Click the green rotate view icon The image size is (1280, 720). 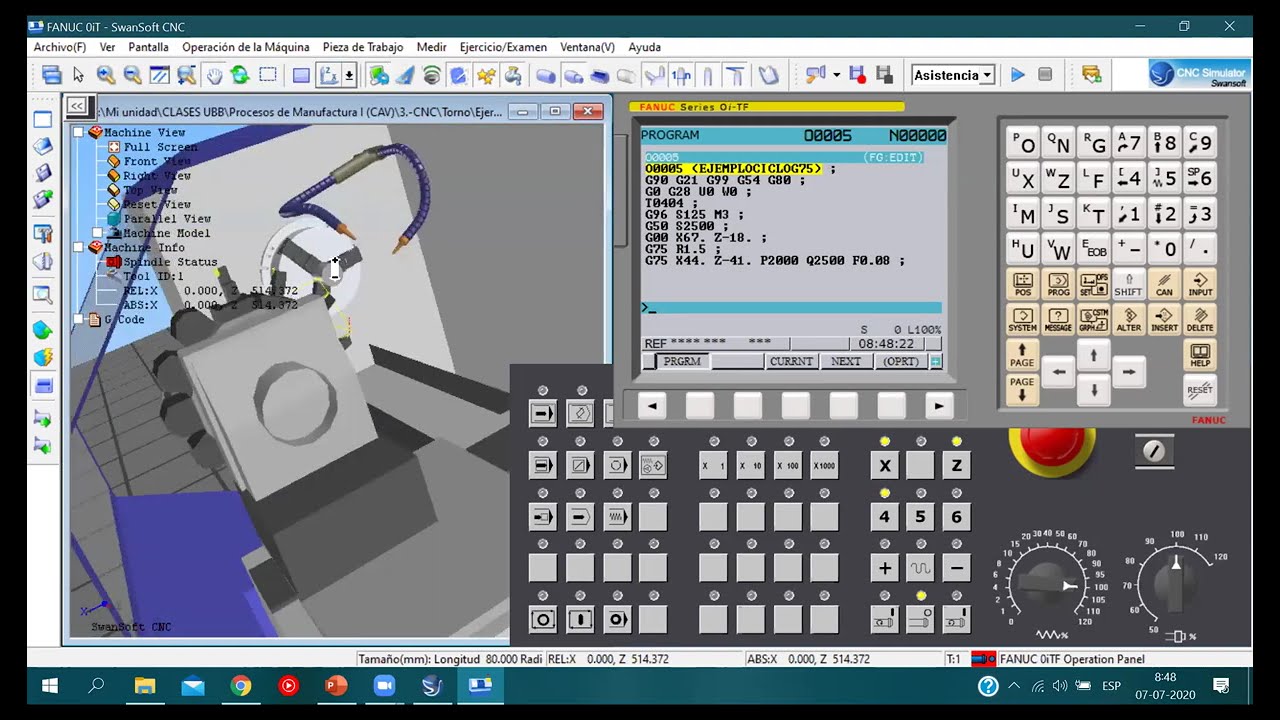point(240,75)
